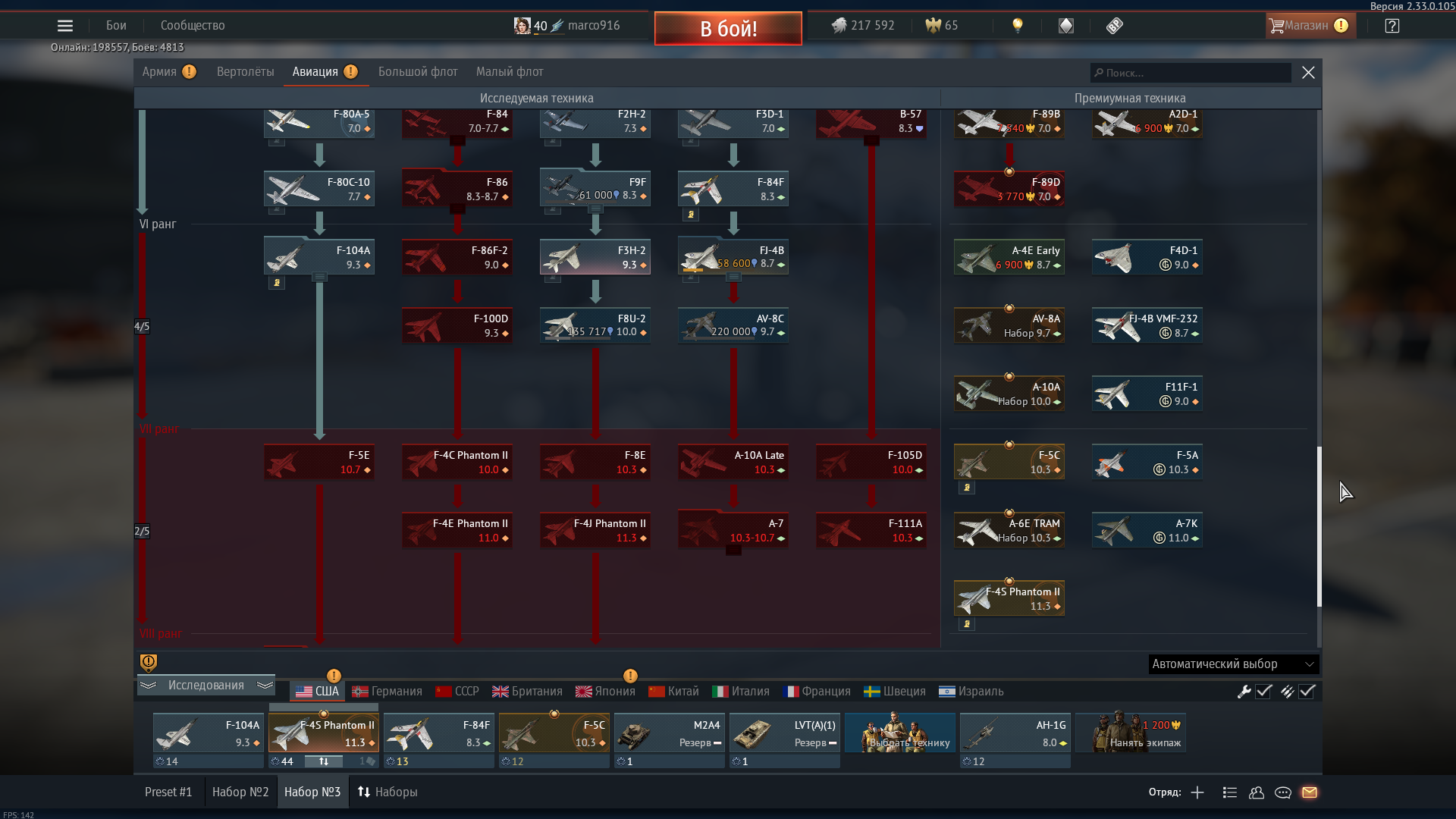Screen dimensions: 1456x819
Task: Toggle auto-repair checkbox
Action: (x=1264, y=692)
